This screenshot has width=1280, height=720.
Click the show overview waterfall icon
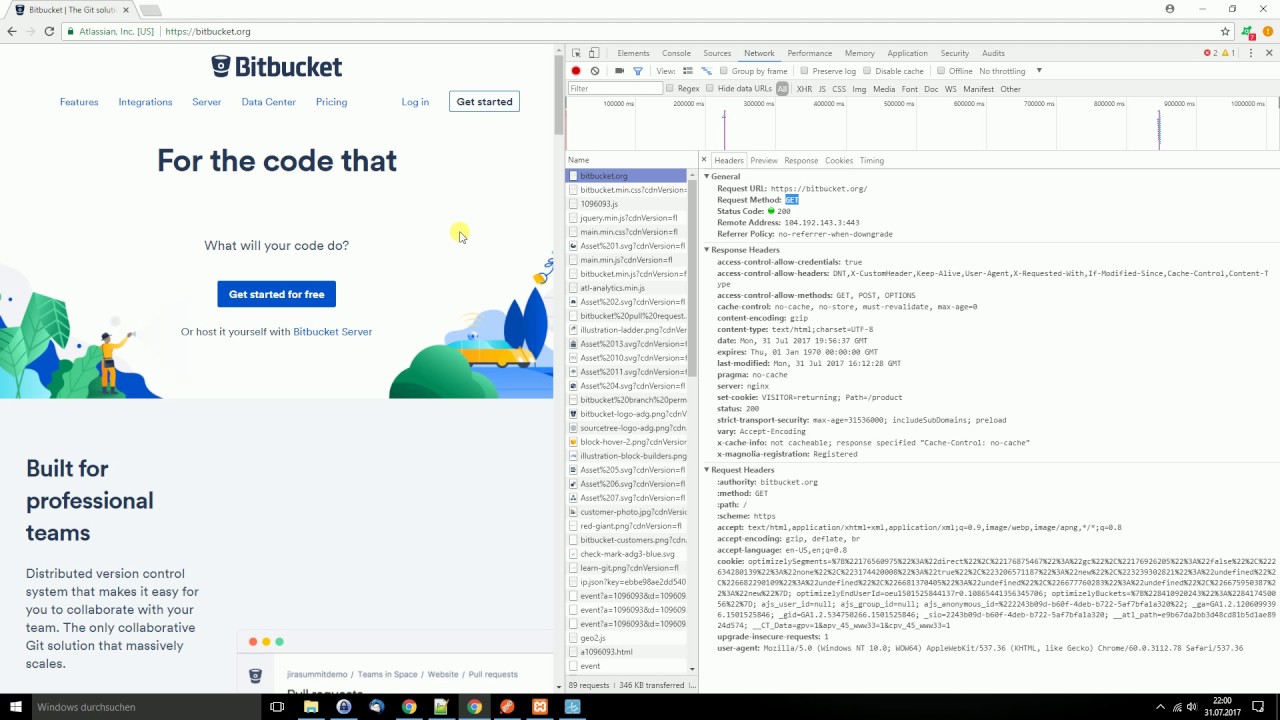(x=707, y=71)
